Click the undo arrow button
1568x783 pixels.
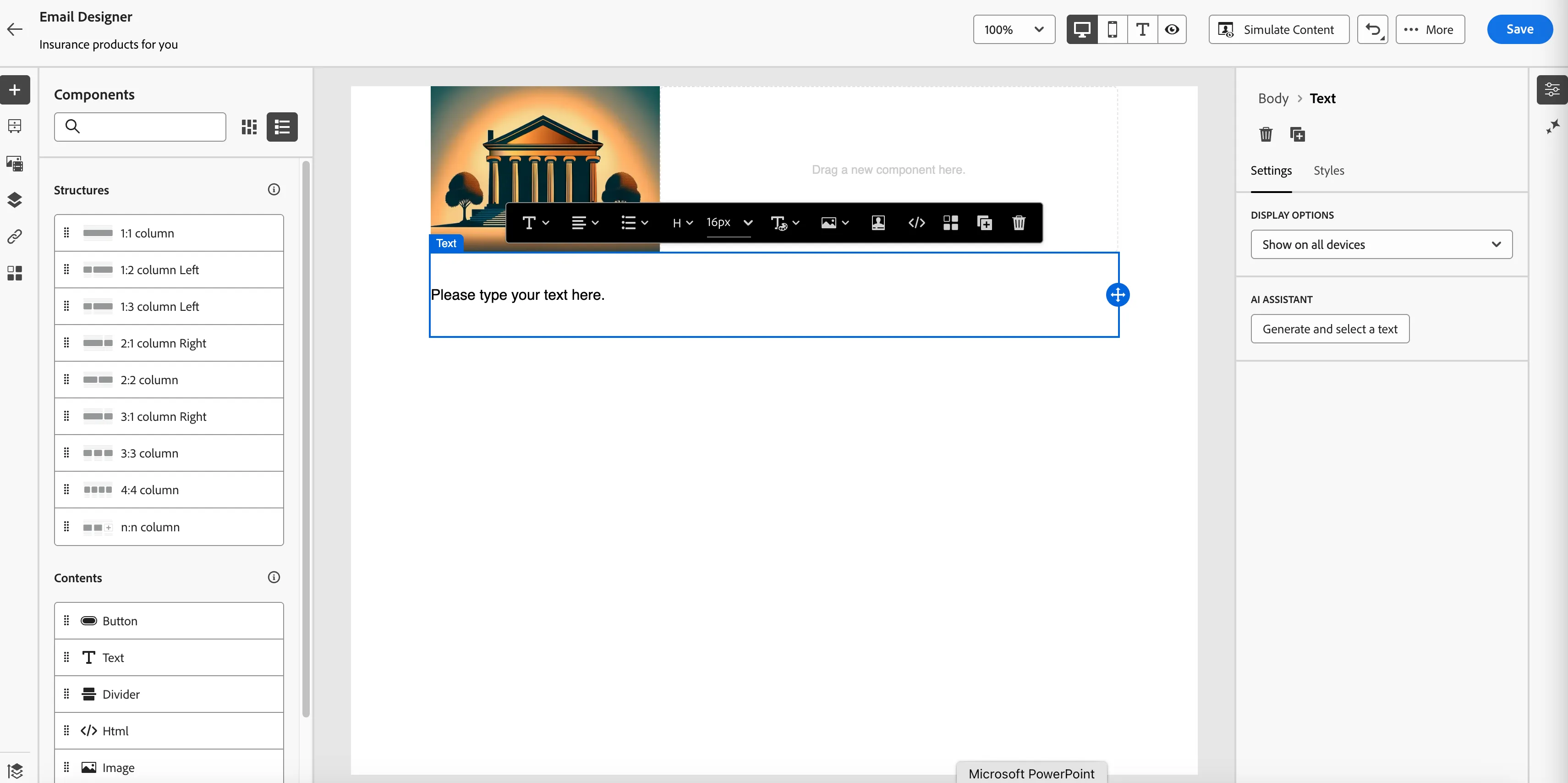[1372, 29]
